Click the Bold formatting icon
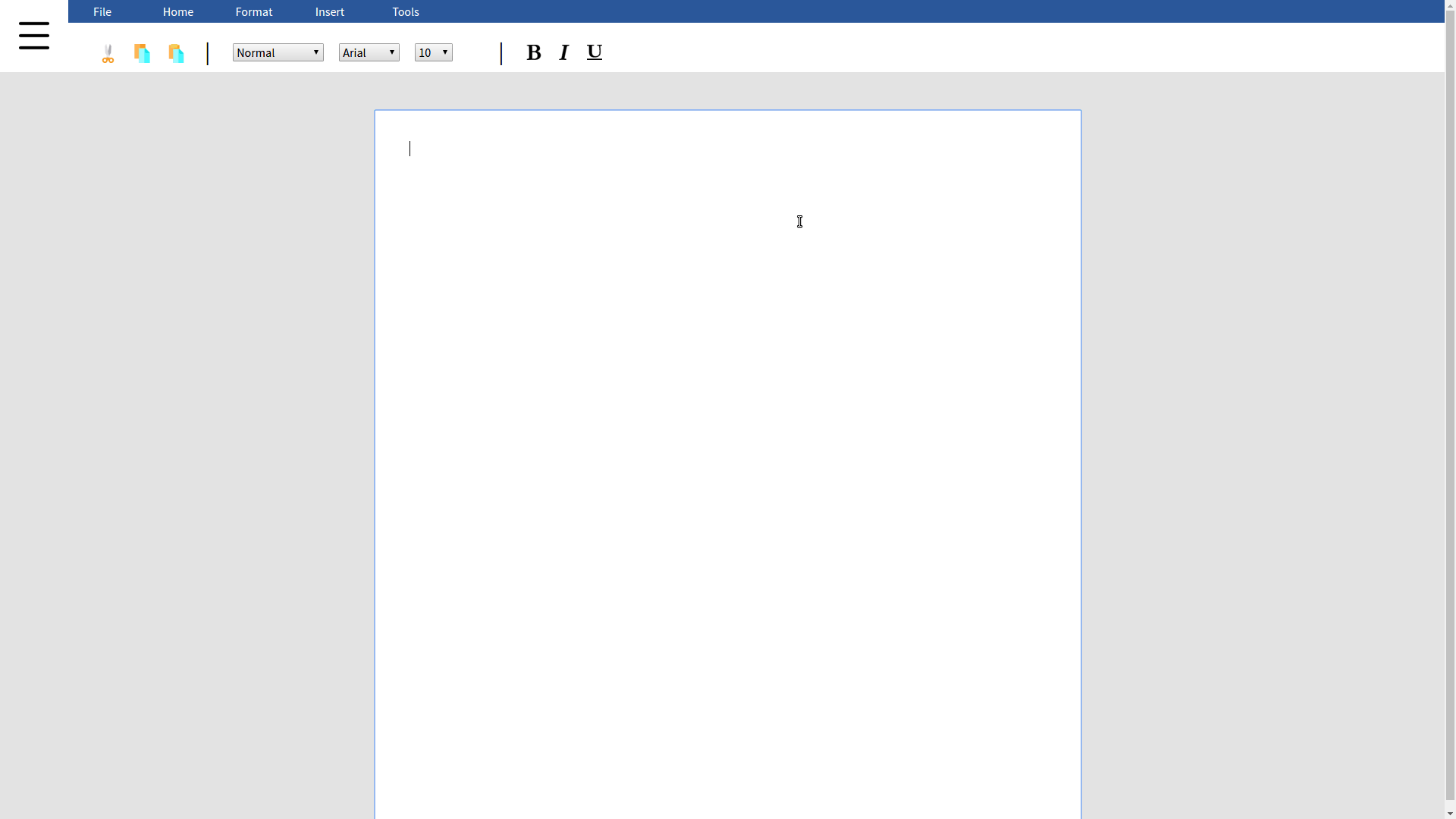The image size is (1456, 819). coord(533,53)
